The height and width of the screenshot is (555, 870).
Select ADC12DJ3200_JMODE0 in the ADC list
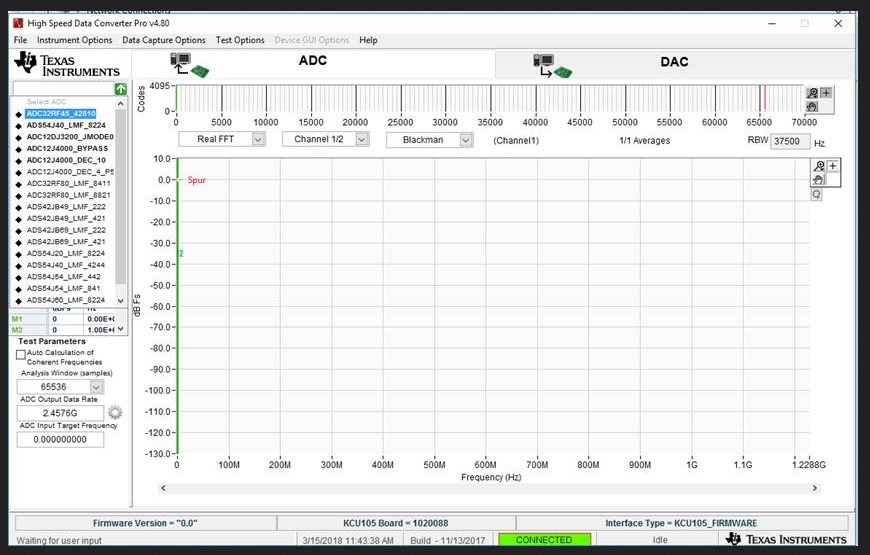point(70,137)
